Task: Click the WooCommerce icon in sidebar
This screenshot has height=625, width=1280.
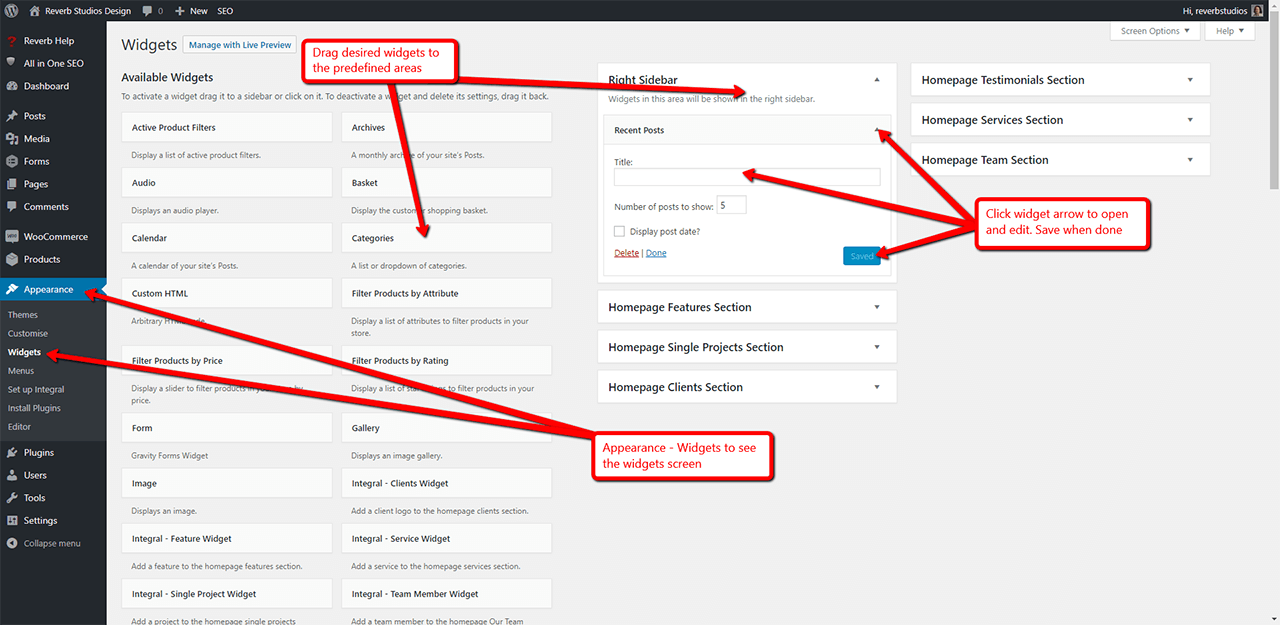Action: tap(12, 237)
